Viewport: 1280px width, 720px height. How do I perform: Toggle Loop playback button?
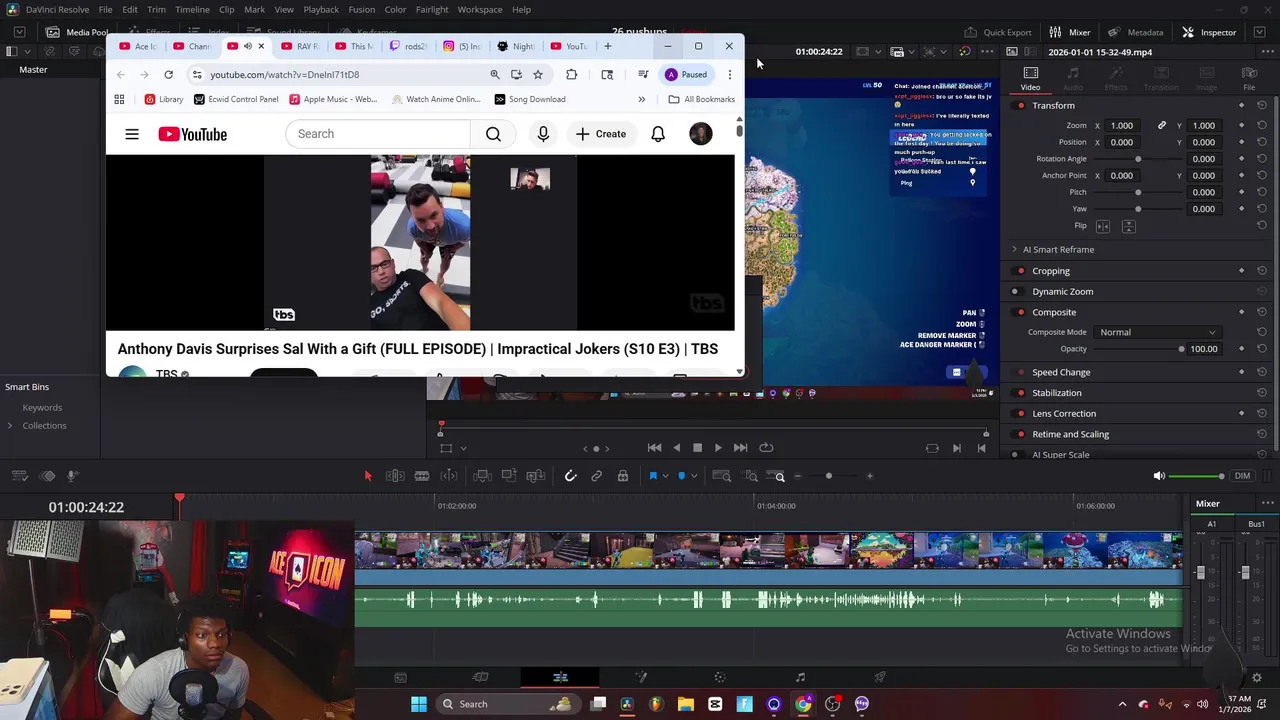766,448
